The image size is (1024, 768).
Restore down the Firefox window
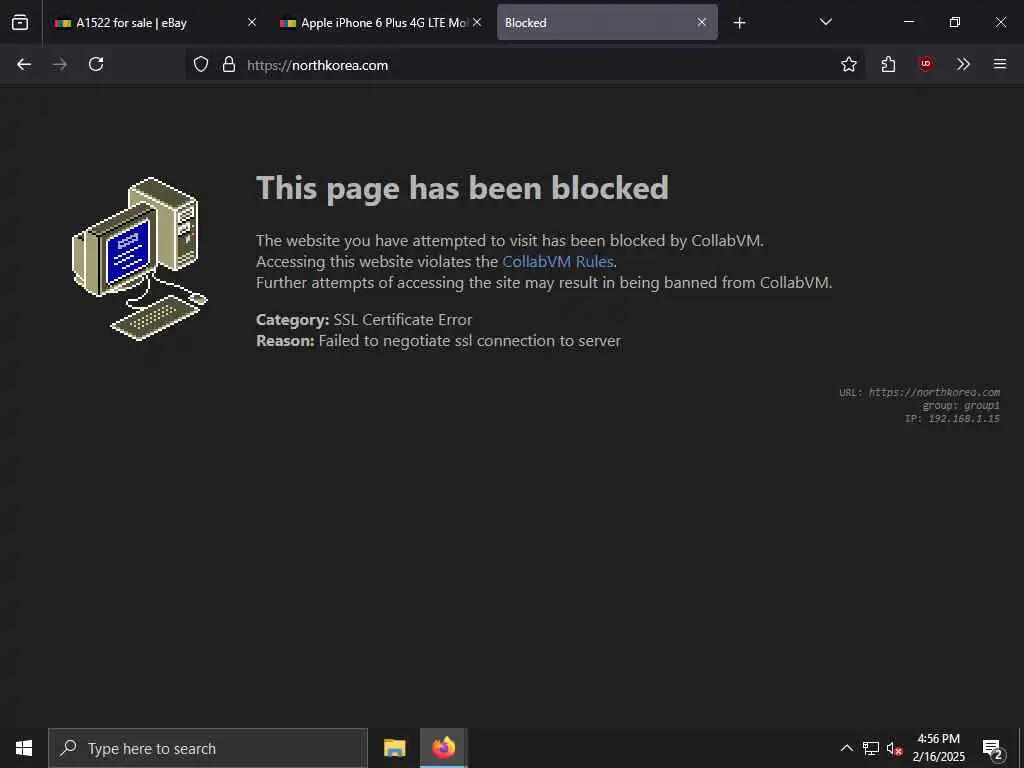(955, 22)
